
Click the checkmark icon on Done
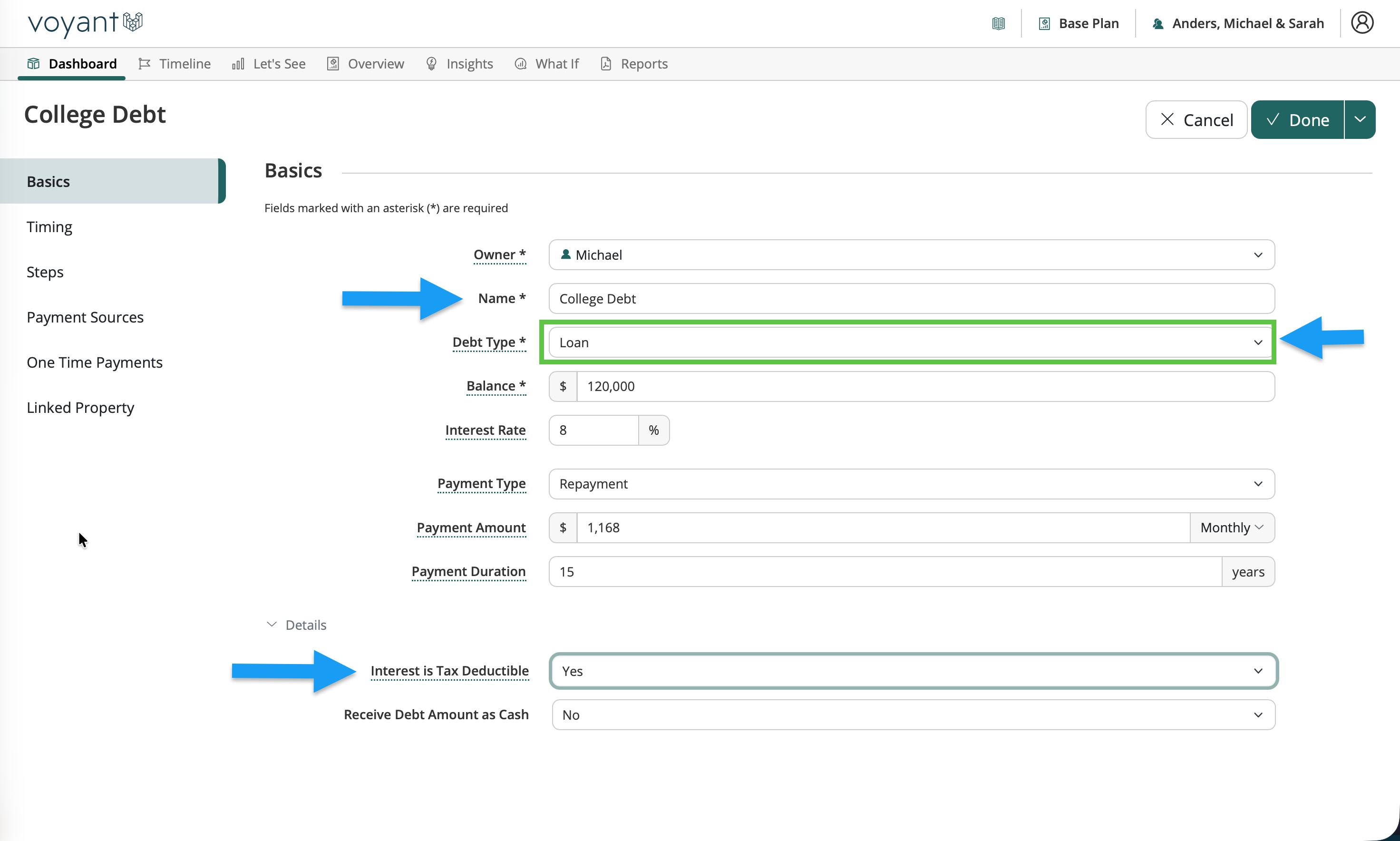click(x=1273, y=119)
